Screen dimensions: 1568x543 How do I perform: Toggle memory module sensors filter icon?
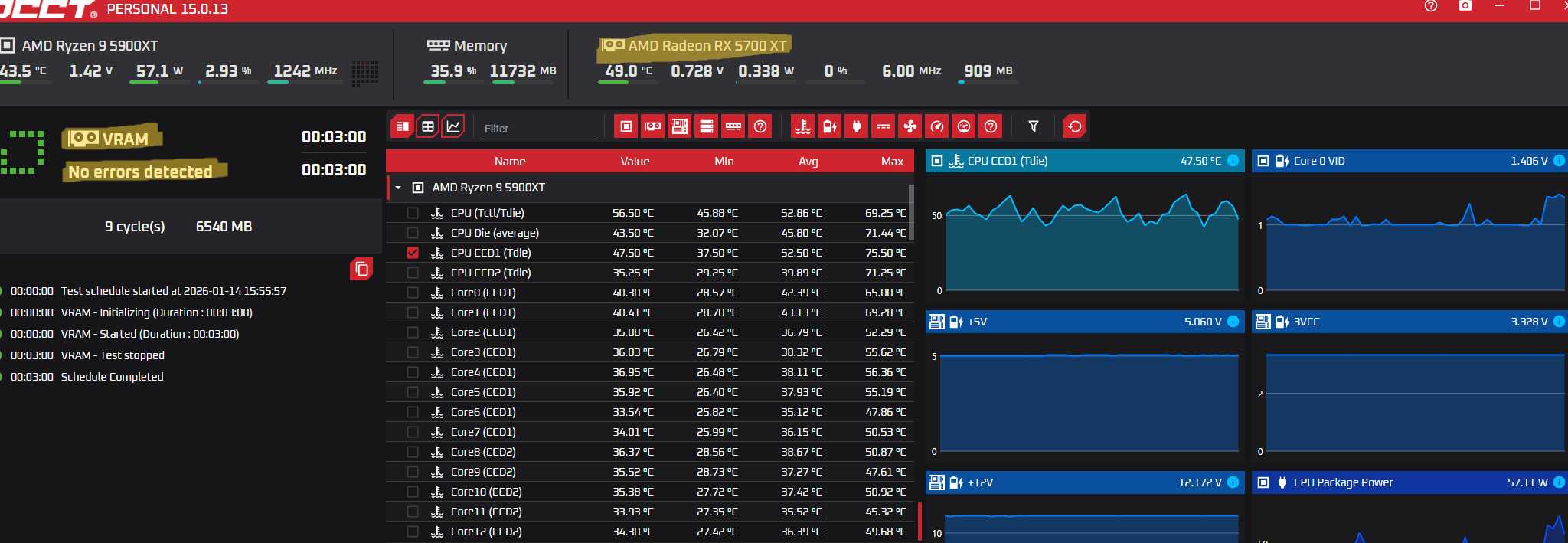point(733,126)
